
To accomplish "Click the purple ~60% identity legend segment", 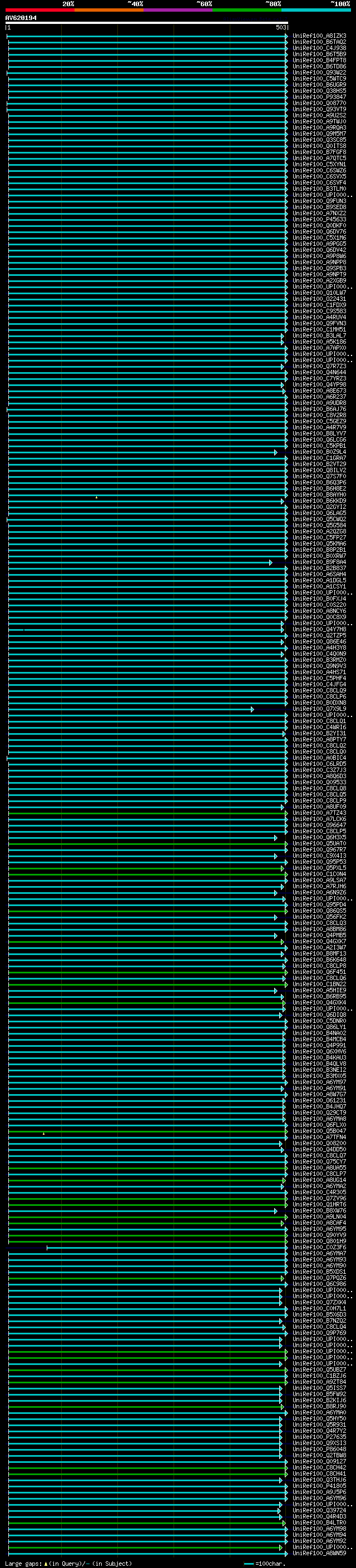I will coord(179,10).
